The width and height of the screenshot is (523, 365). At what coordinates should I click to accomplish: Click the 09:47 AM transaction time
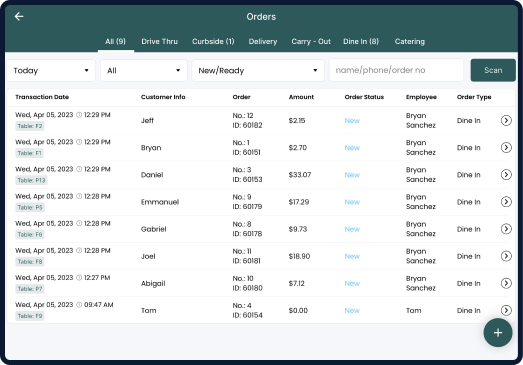[x=99, y=305]
